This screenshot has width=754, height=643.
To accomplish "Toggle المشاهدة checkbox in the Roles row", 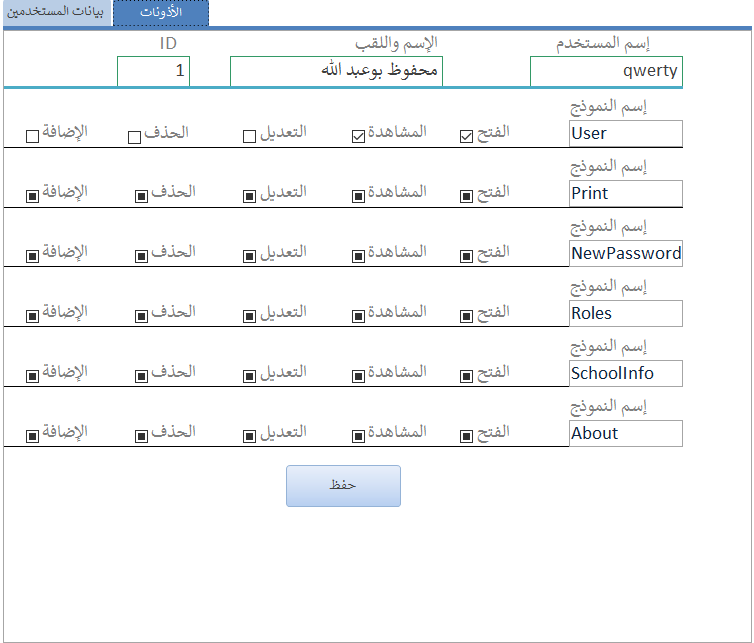I will 358,316.
